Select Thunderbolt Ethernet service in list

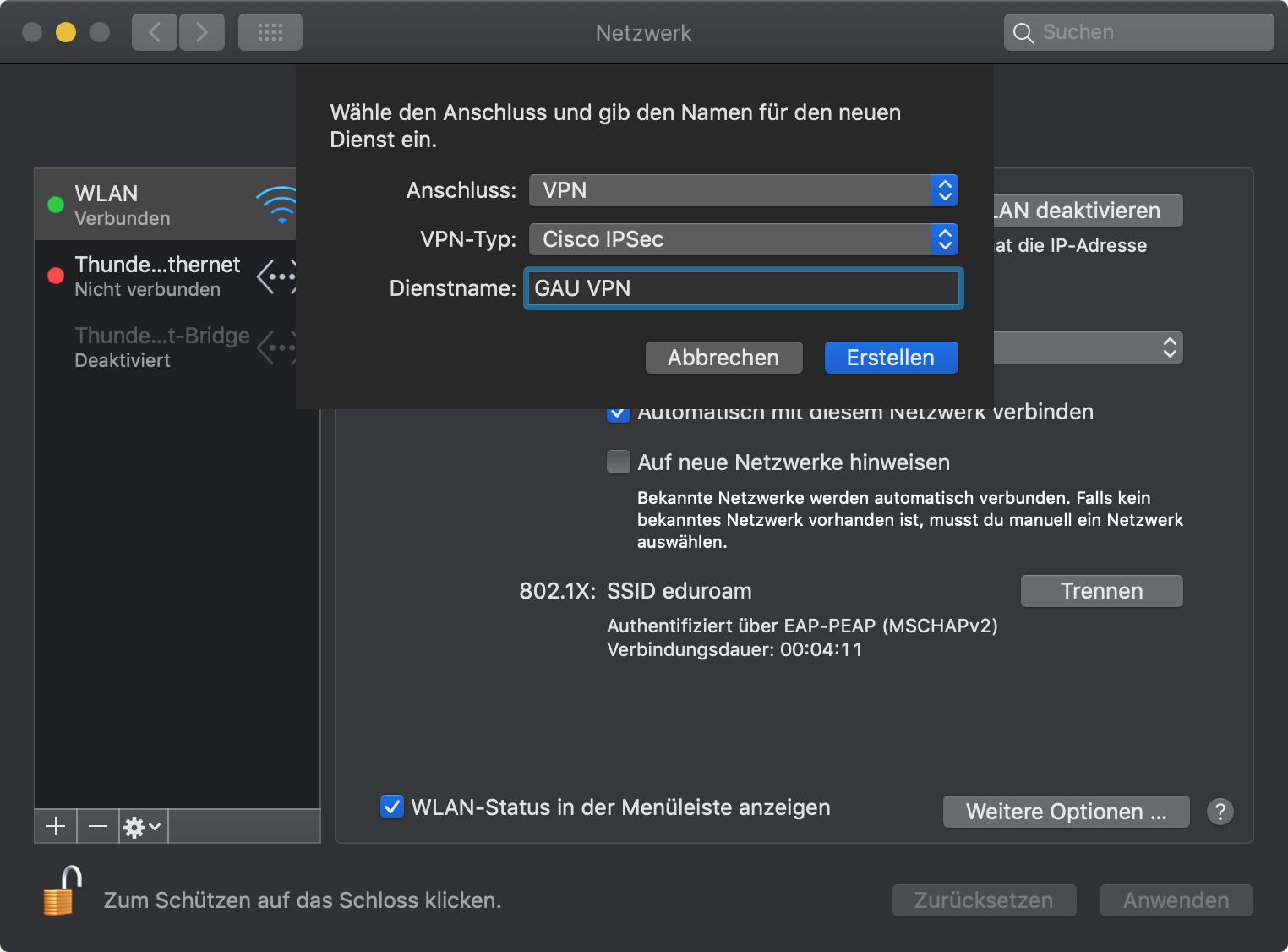pyautogui.click(x=166, y=276)
